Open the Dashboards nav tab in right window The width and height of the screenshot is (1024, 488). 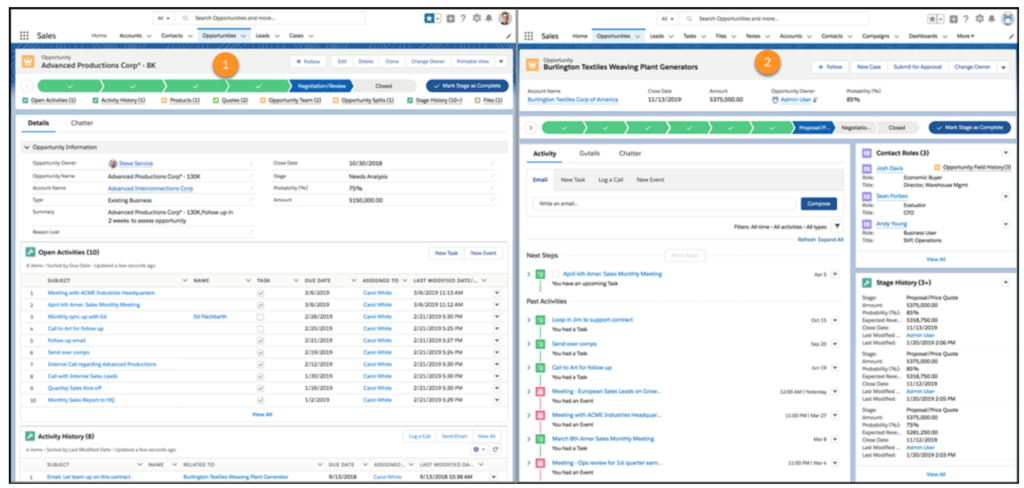[x=923, y=36]
